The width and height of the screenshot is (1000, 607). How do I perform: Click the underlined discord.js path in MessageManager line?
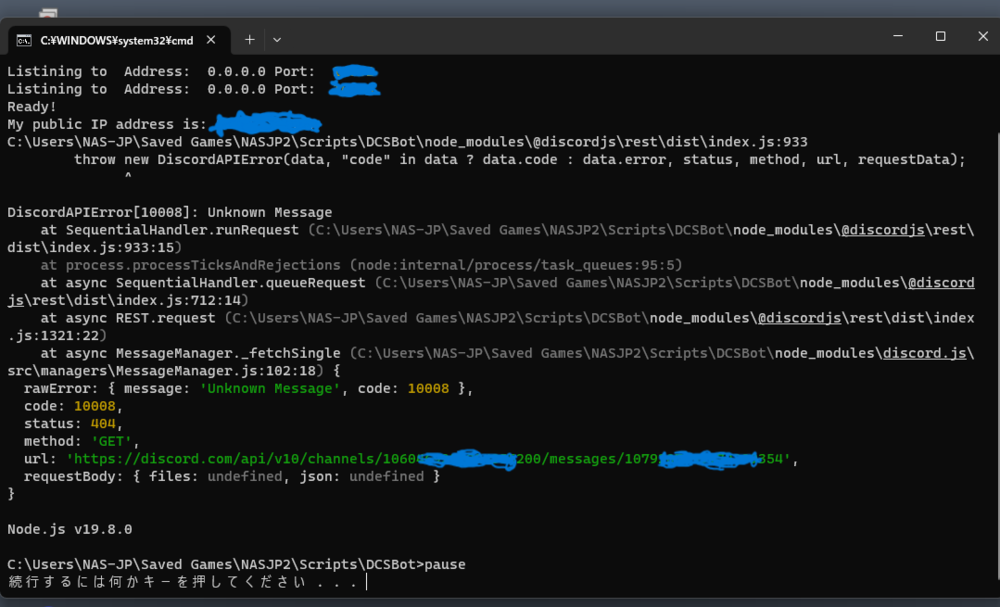click(x=924, y=353)
